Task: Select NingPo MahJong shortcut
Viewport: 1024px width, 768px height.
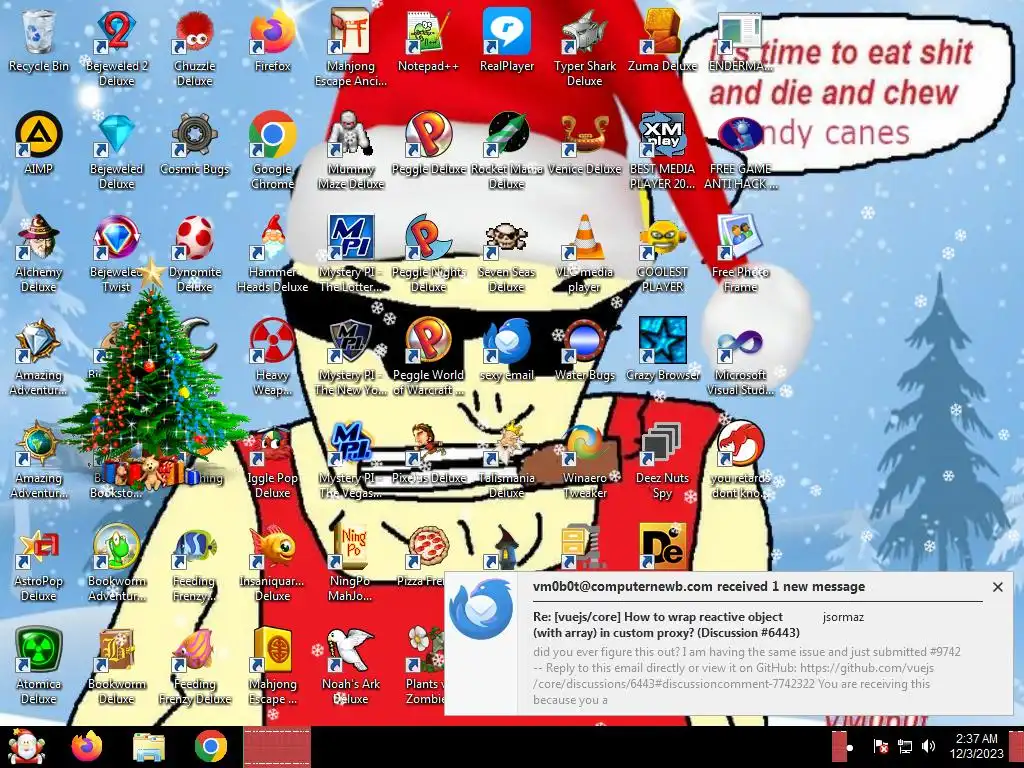Action: pyautogui.click(x=351, y=563)
